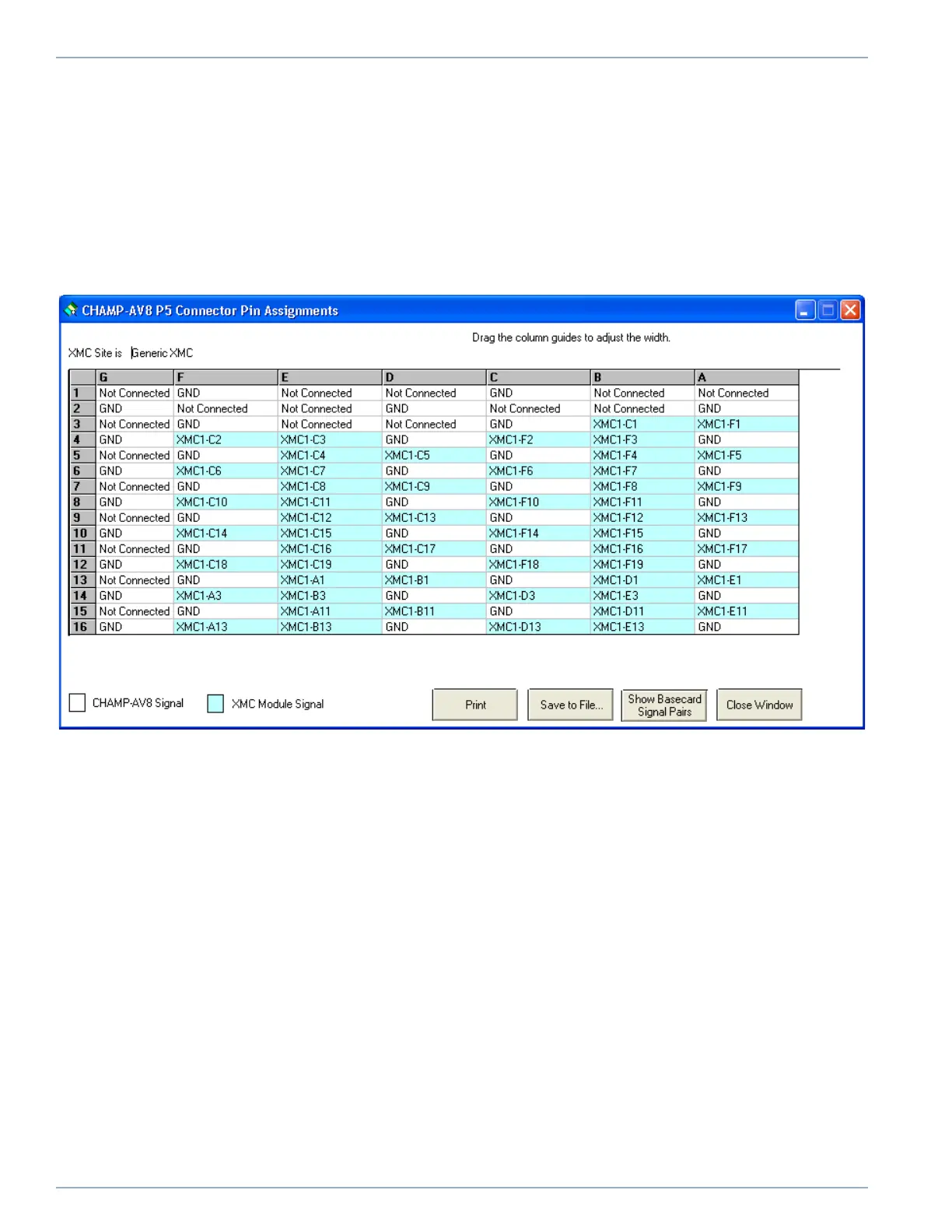The height and width of the screenshot is (1232, 952).
Task: Click the disabled maximize window button
Action: point(828,310)
